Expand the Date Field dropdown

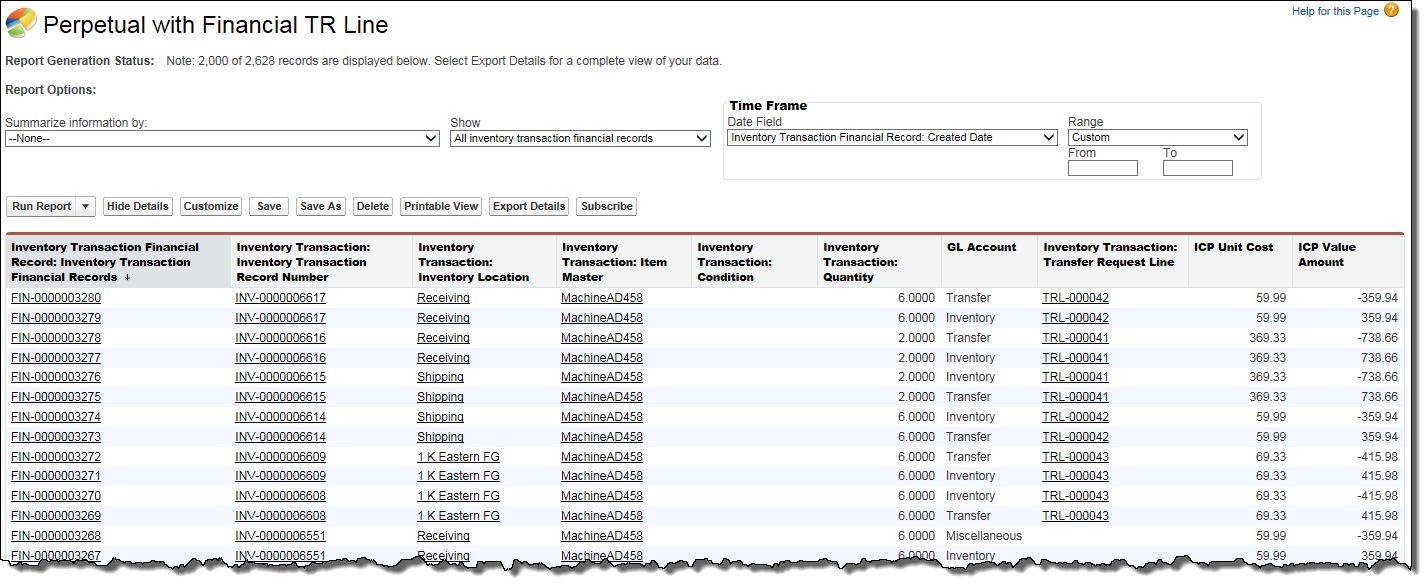892,138
